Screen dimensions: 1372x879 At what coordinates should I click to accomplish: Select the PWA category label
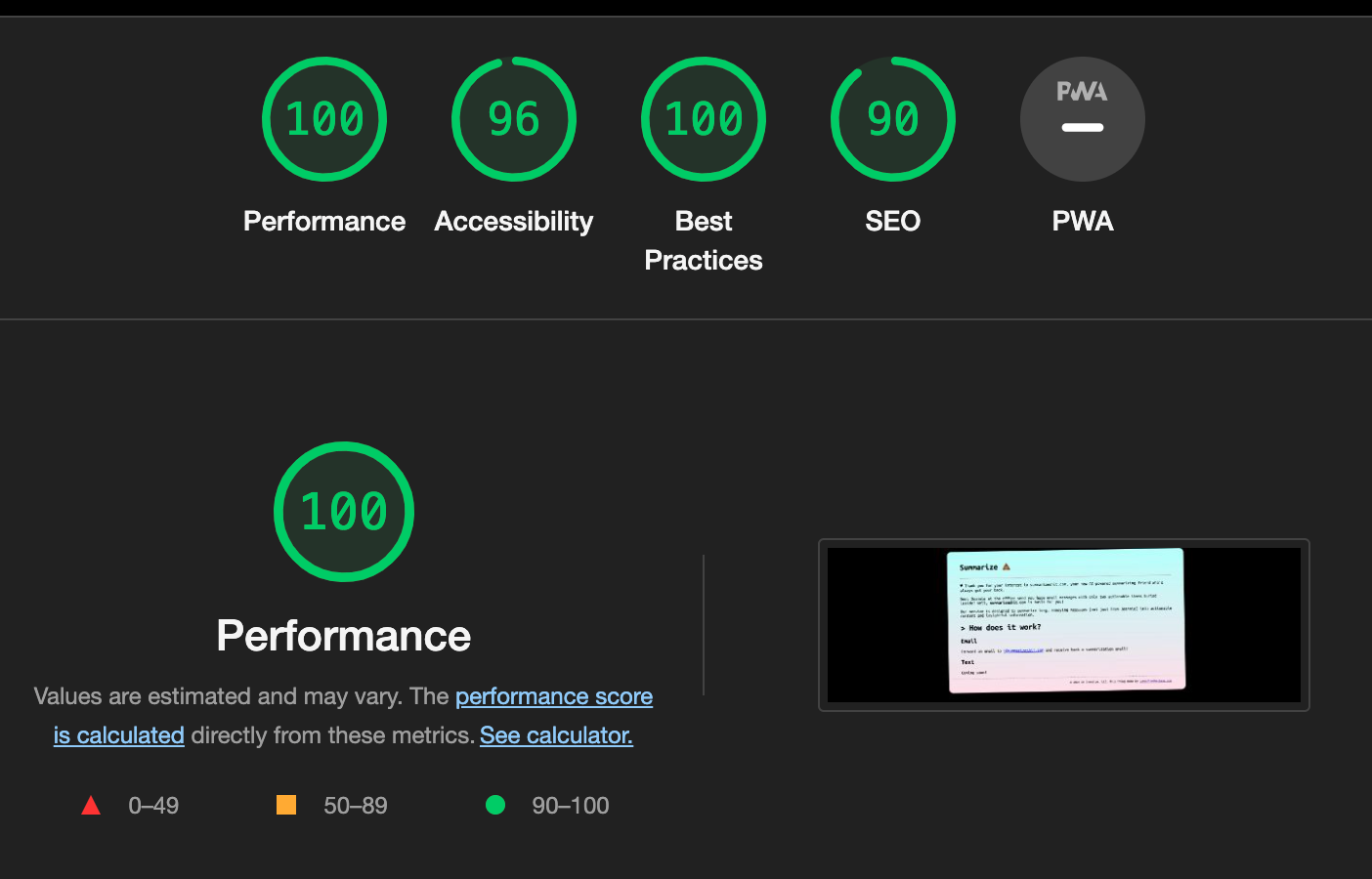[x=1083, y=222]
